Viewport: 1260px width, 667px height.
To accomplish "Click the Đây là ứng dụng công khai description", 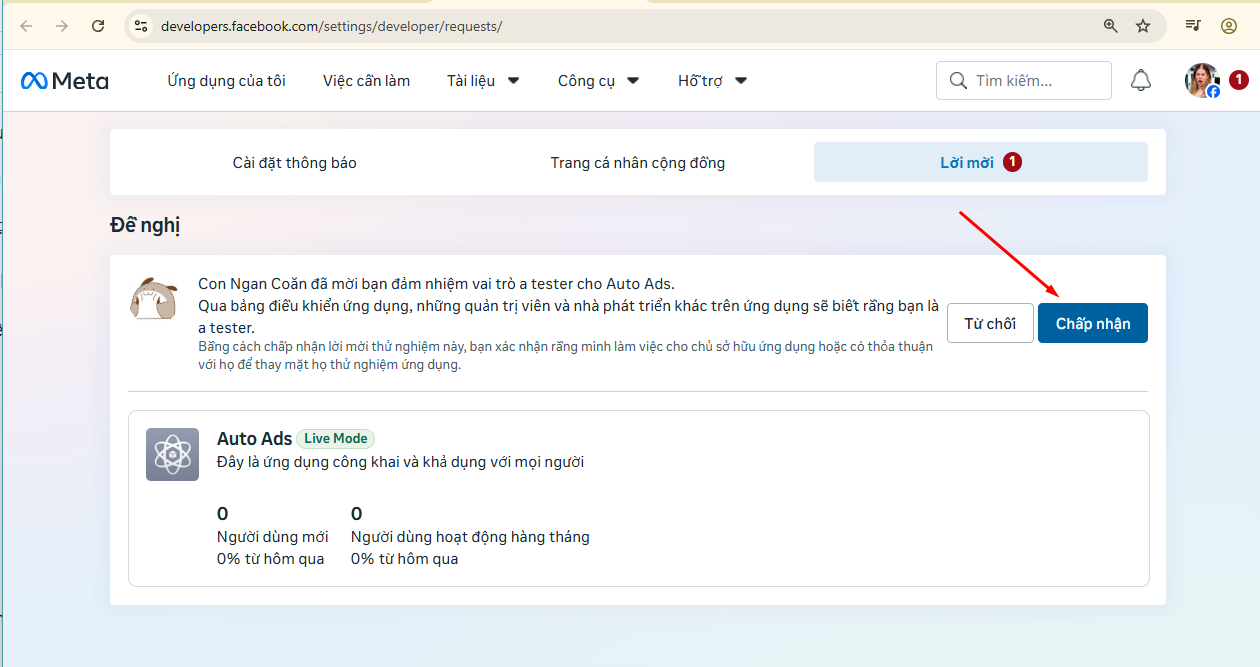I will point(400,462).
